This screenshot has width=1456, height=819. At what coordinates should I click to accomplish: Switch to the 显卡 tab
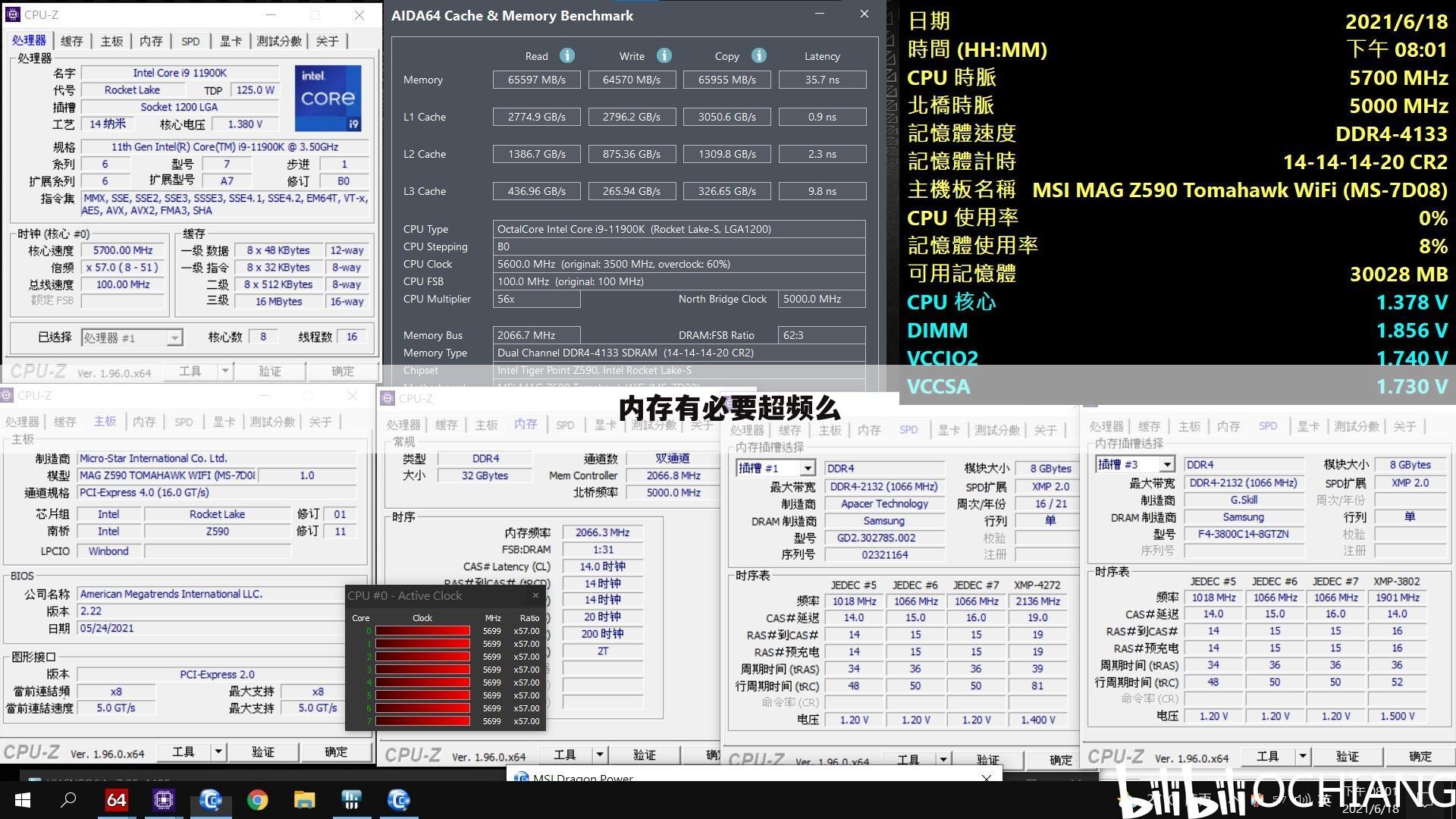click(x=231, y=41)
